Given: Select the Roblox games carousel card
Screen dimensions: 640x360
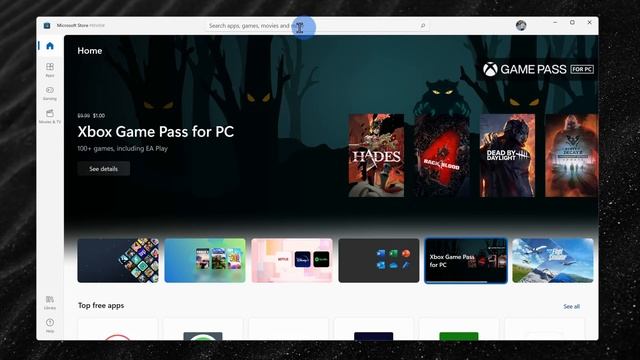Looking at the screenshot, I should 205,260.
